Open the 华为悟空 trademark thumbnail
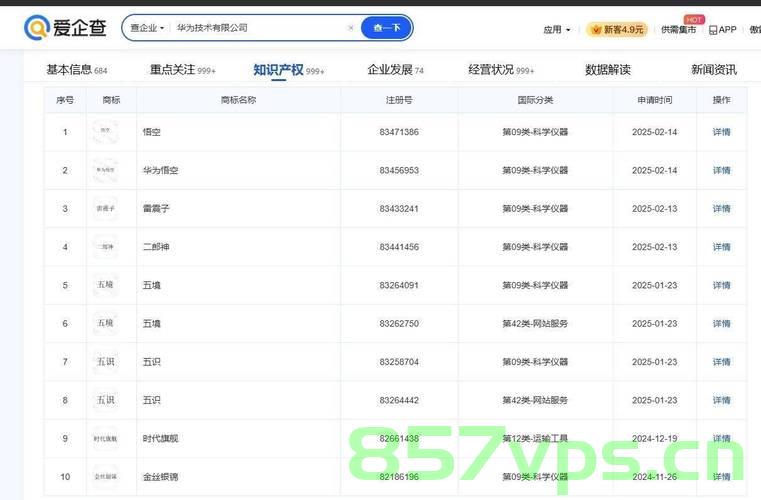Viewport: 761px width, 500px height. [105, 170]
